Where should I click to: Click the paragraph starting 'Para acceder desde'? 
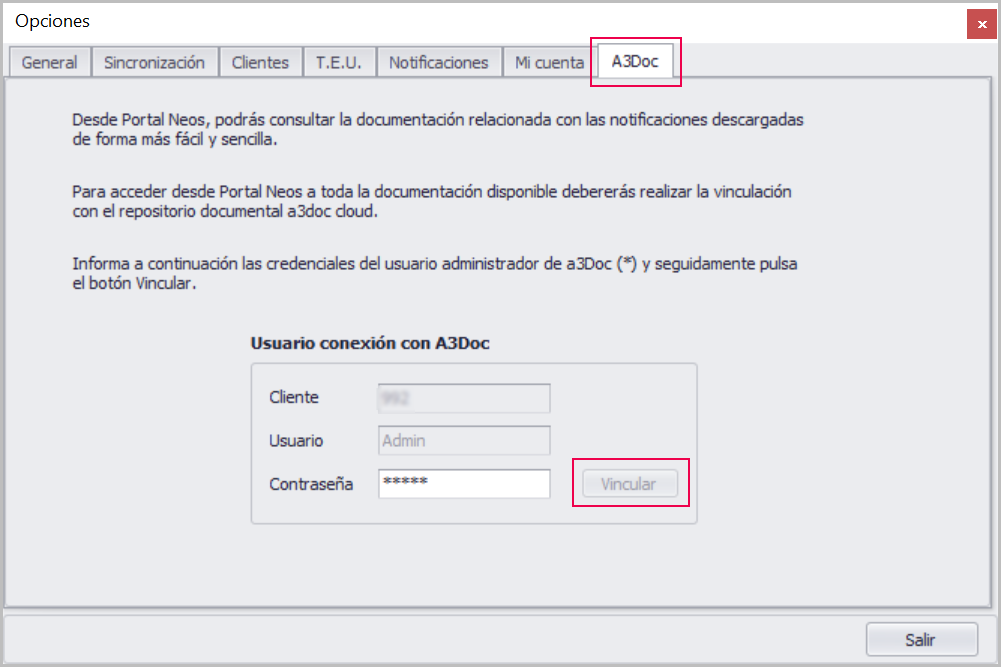[432, 202]
